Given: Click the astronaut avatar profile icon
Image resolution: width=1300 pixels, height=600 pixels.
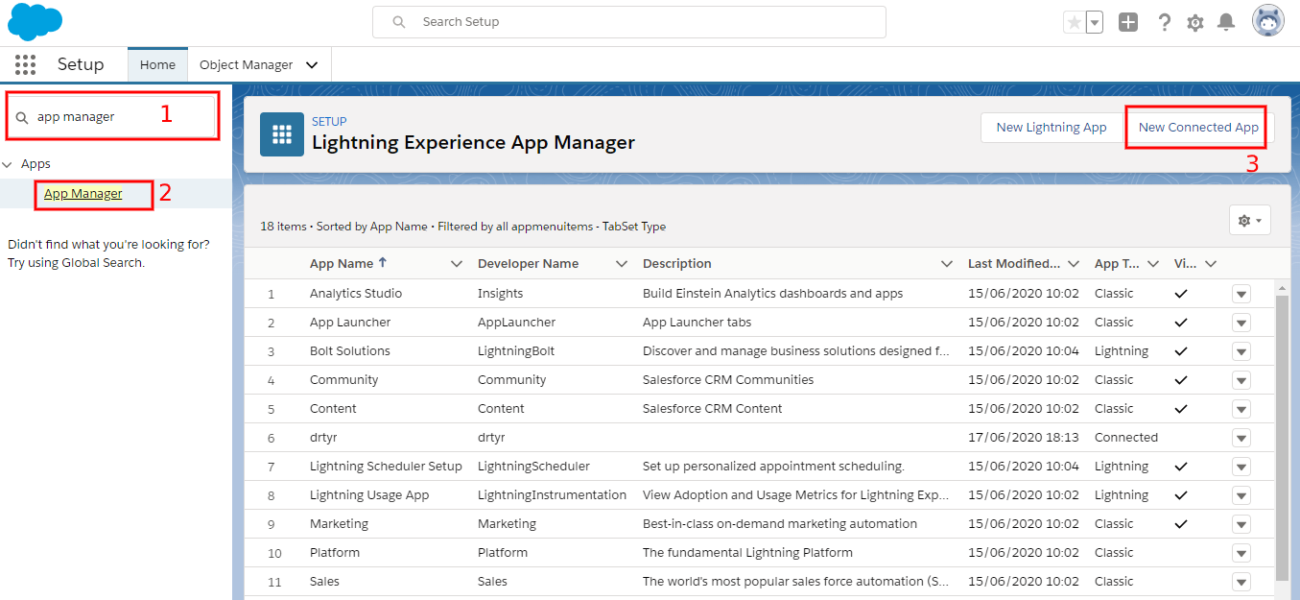Looking at the screenshot, I should (1267, 19).
